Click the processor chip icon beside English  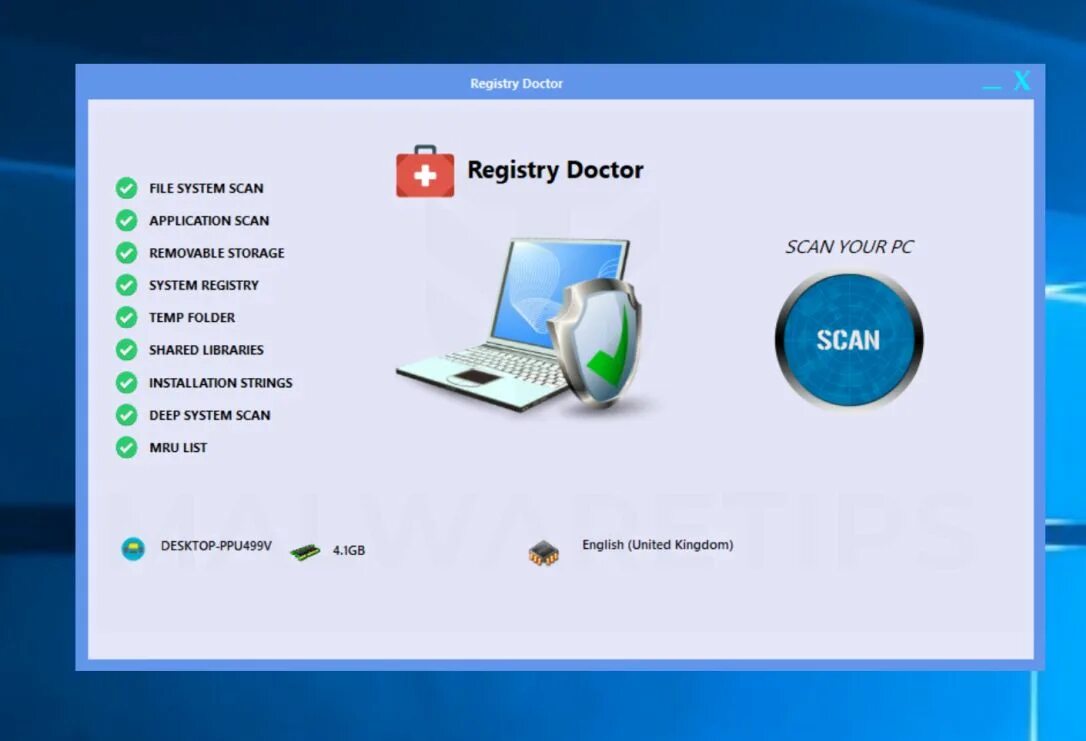(x=544, y=553)
